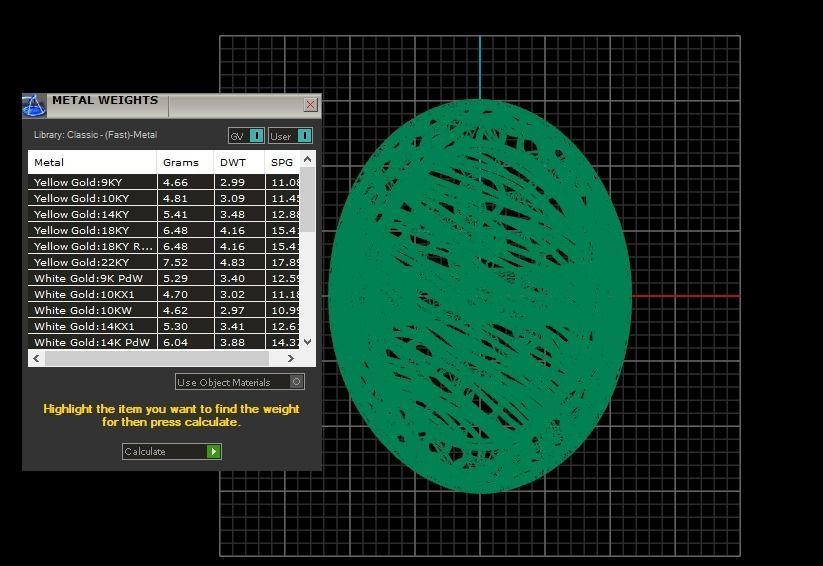Click the horizontal scrollbar thumb

point(157,359)
